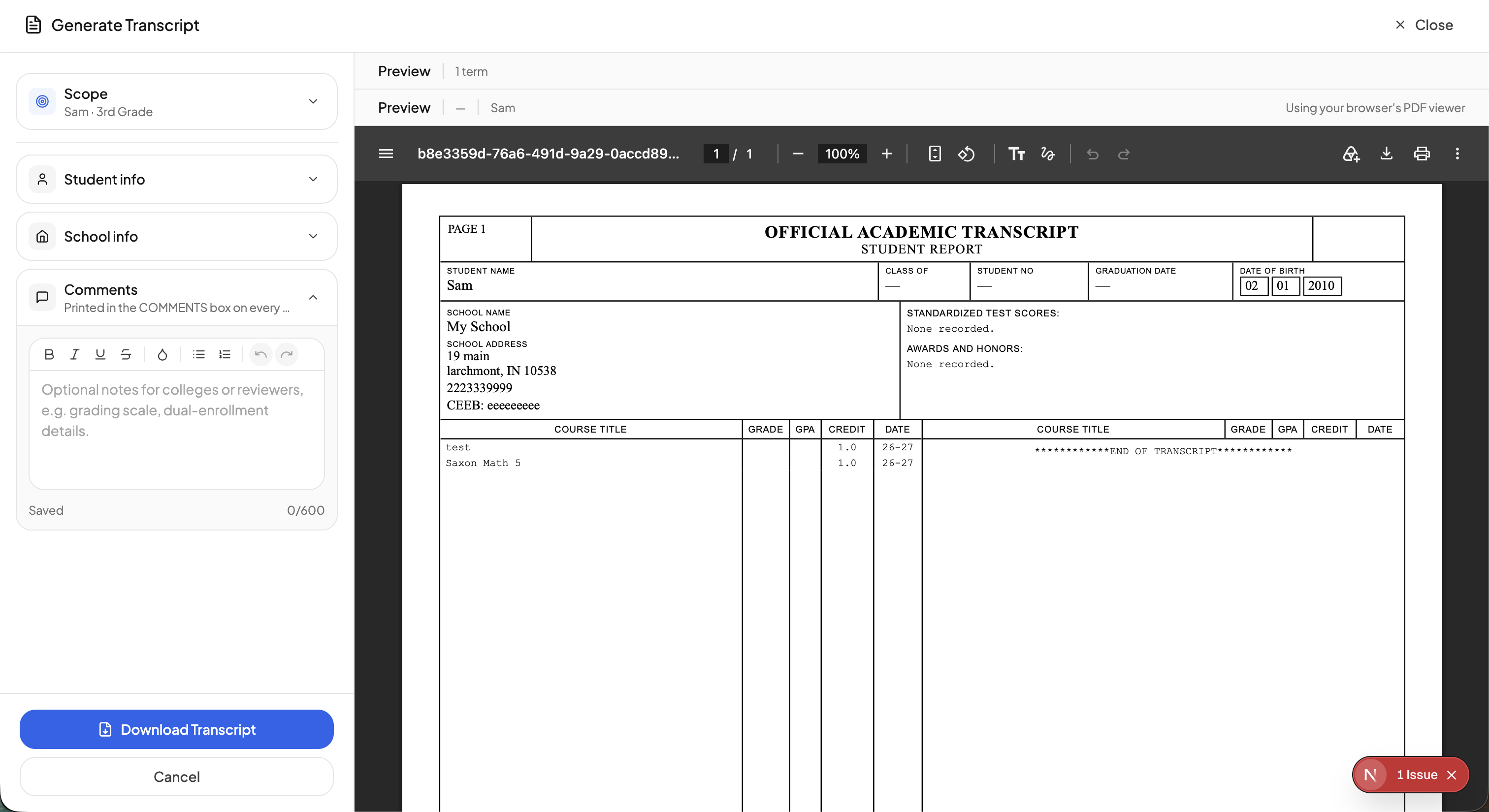The image size is (1489, 812).
Task: Insert a numbered list in comments
Action: coord(225,354)
